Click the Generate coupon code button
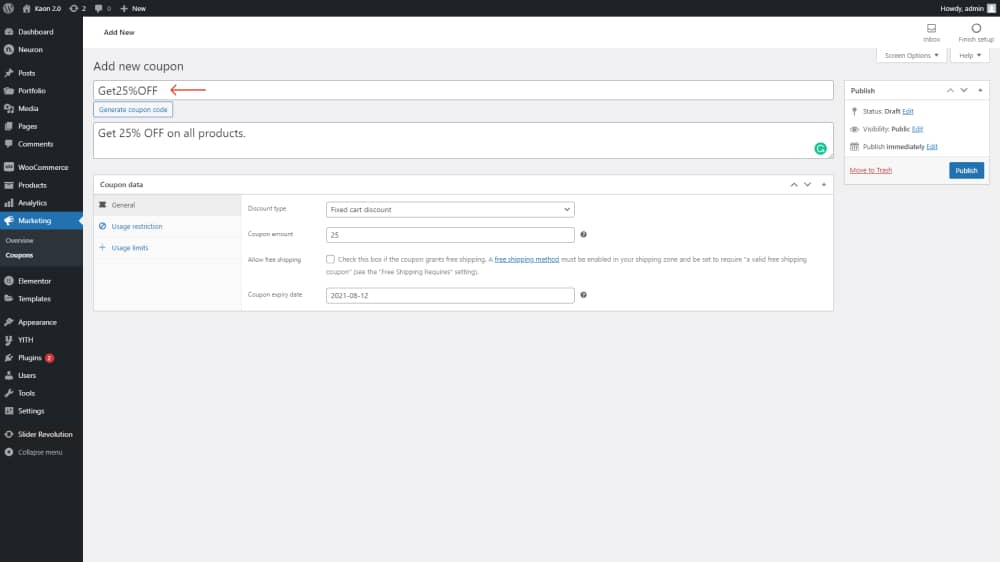This screenshot has width=1000, height=562. 134,109
